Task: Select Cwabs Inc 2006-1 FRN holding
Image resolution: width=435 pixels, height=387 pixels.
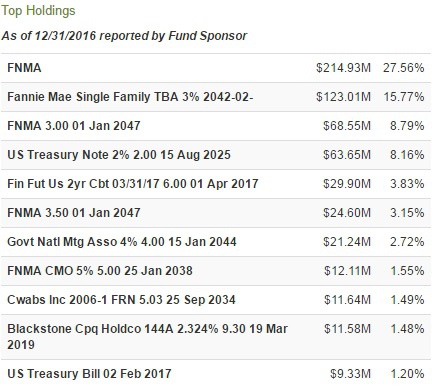Action: [121, 300]
